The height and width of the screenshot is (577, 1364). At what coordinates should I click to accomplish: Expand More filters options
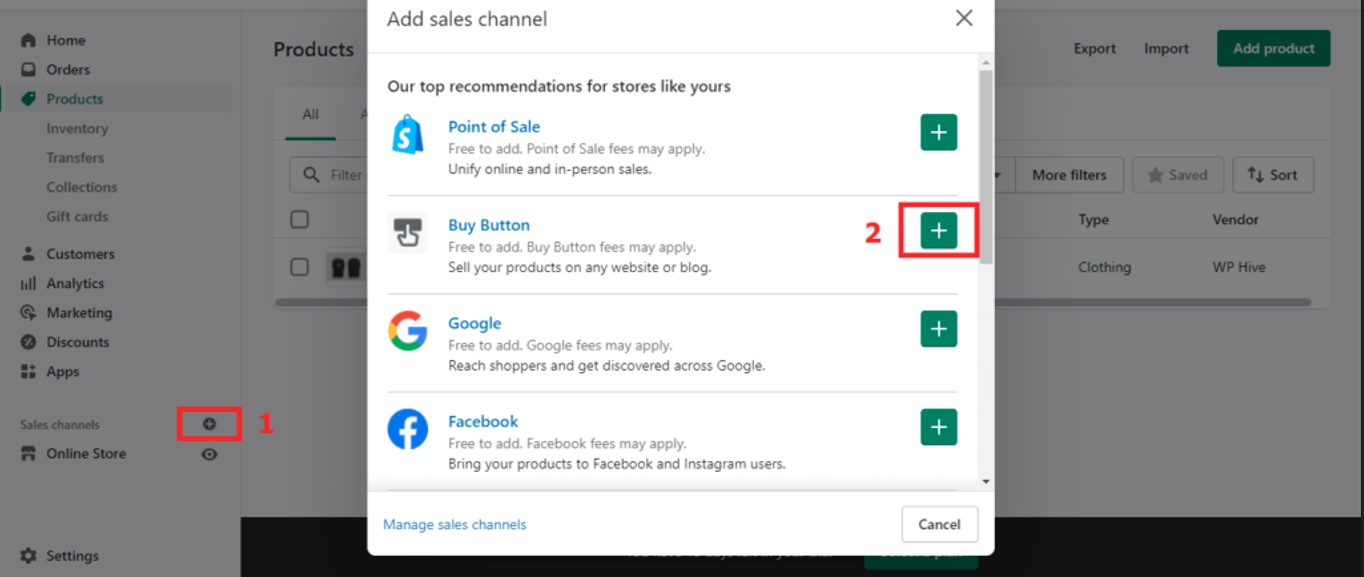click(x=1068, y=175)
